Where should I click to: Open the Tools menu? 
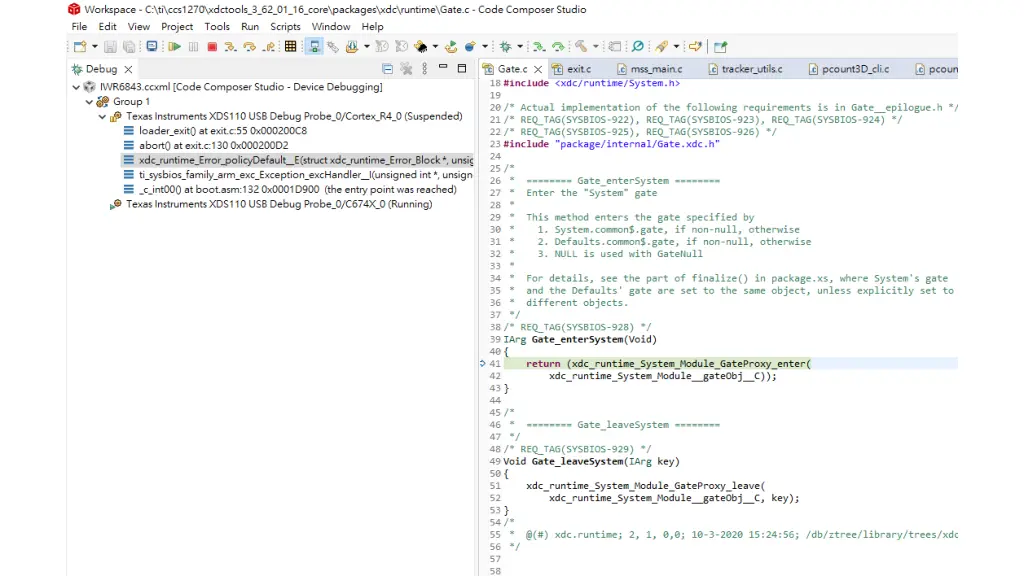tap(217, 26)
